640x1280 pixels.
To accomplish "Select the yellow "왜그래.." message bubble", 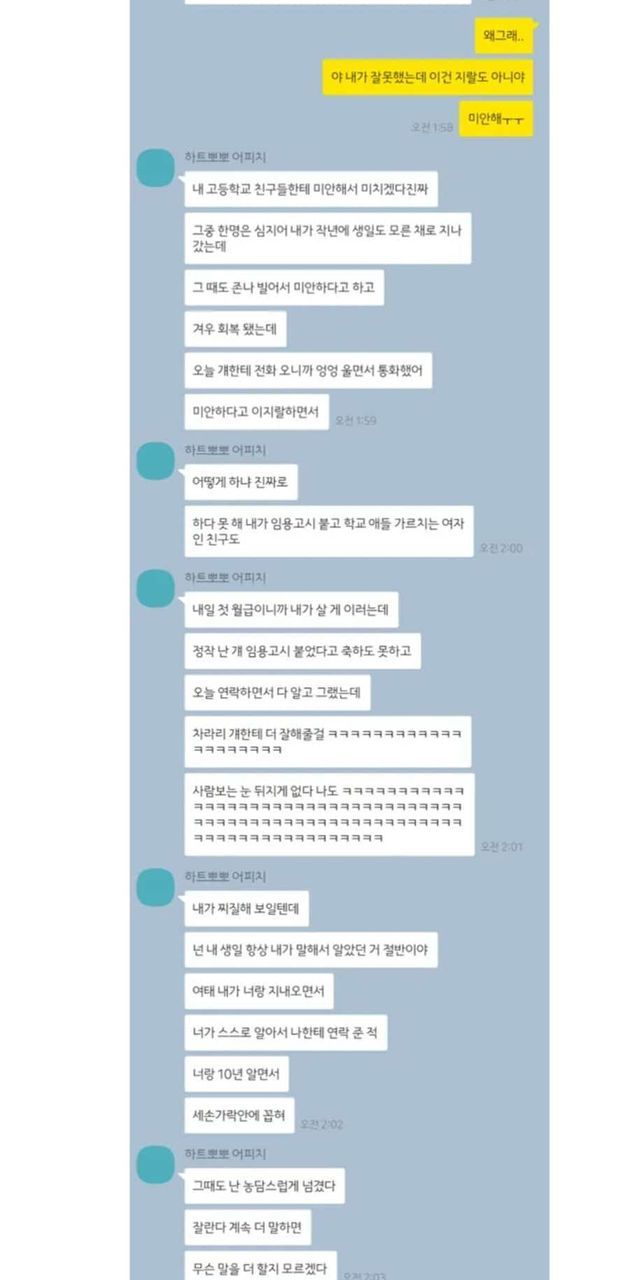I will pyautogui.click(x=504, y=36).
